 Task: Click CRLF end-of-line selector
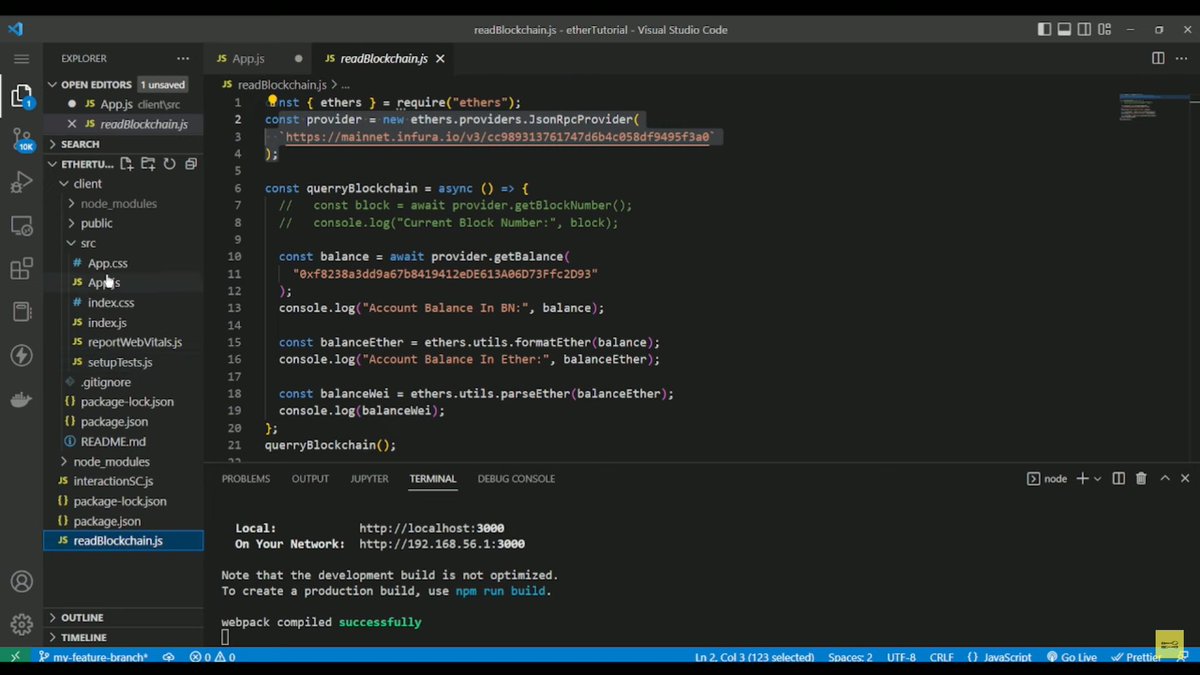(x=942, y=657)
